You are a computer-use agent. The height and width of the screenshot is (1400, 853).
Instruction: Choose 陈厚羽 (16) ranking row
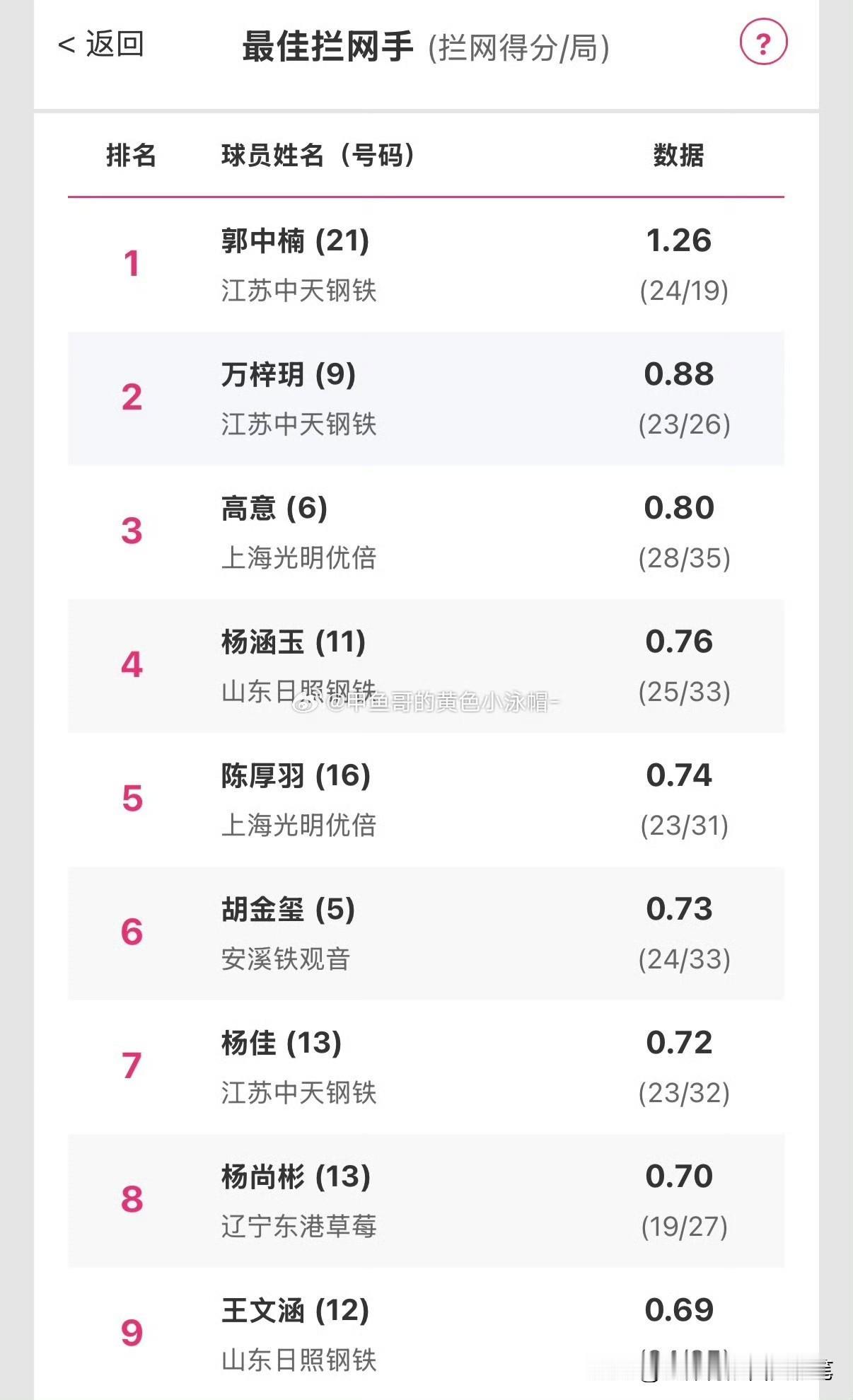click(x=426, y=799)
